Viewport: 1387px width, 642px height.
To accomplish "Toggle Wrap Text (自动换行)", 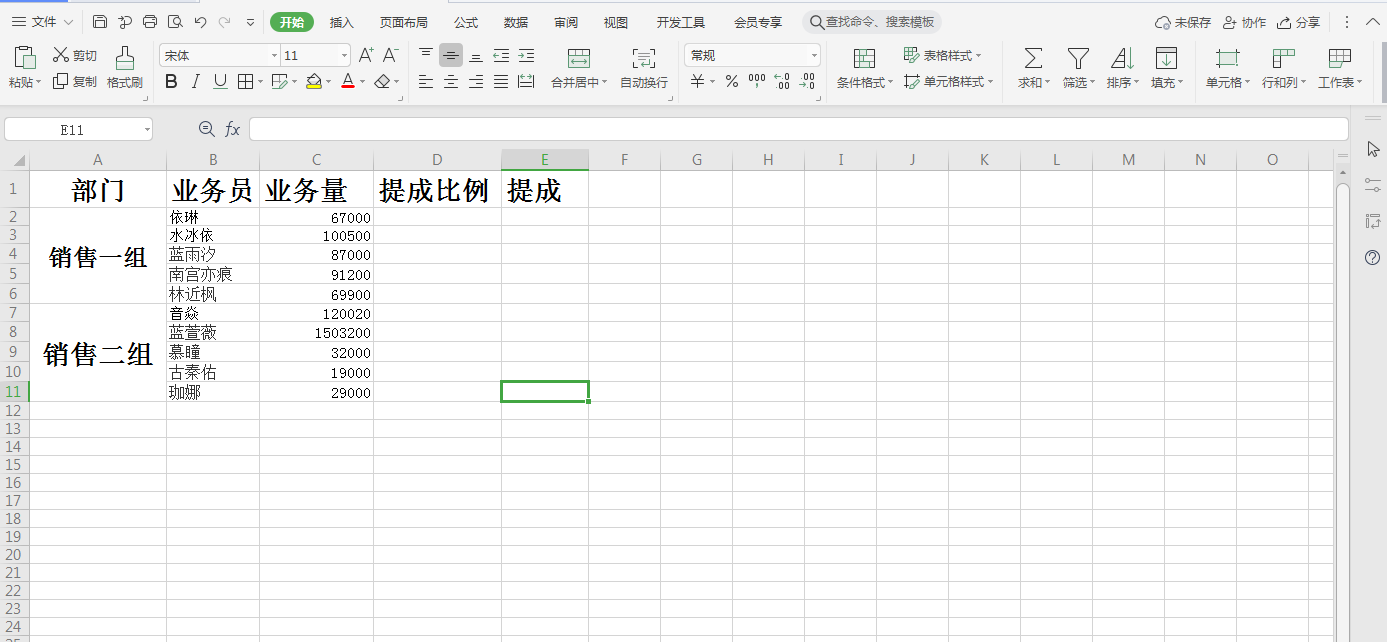I will click(x=644, y=68).
